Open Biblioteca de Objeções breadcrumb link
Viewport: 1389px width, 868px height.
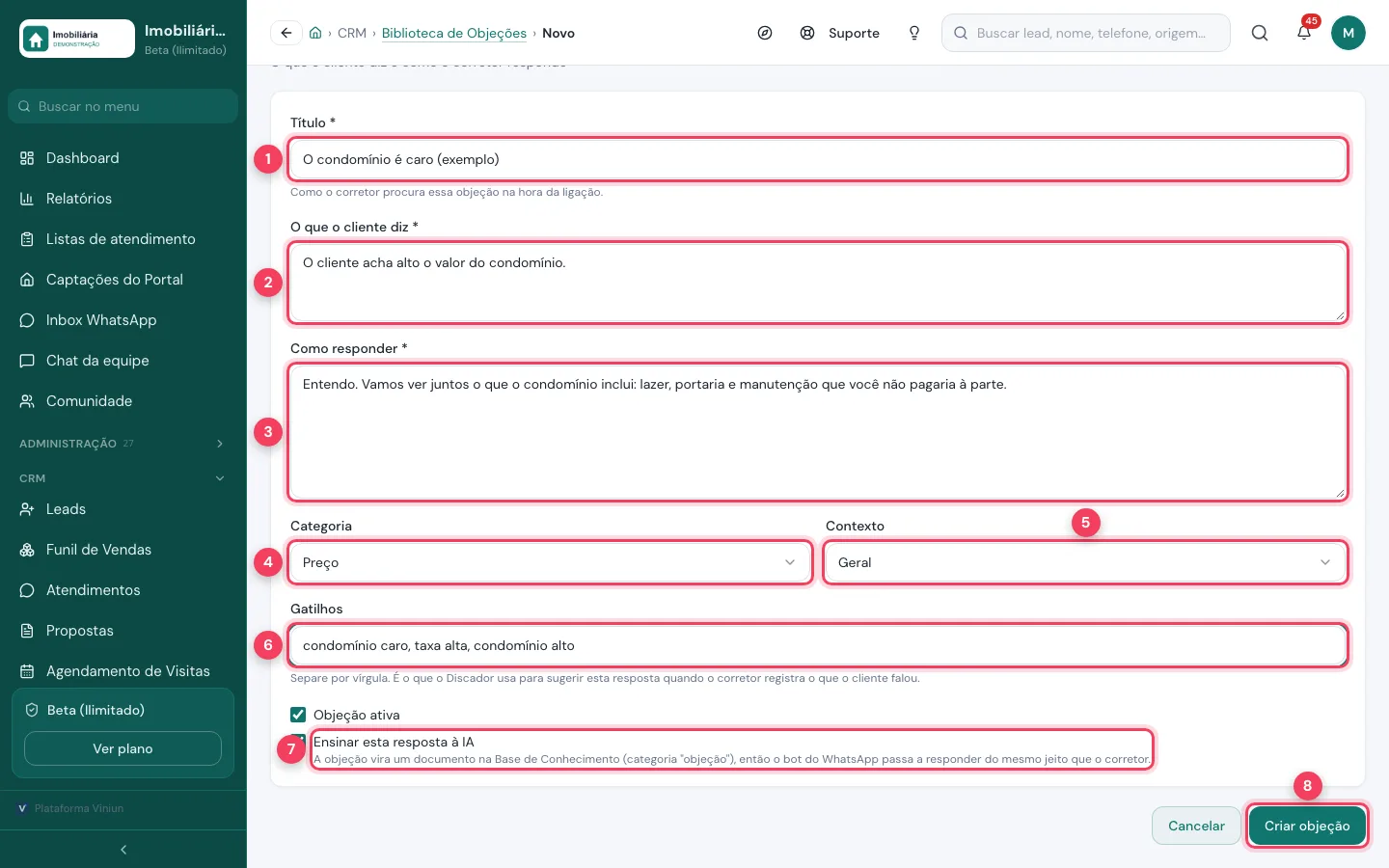(x=454, y=33)
